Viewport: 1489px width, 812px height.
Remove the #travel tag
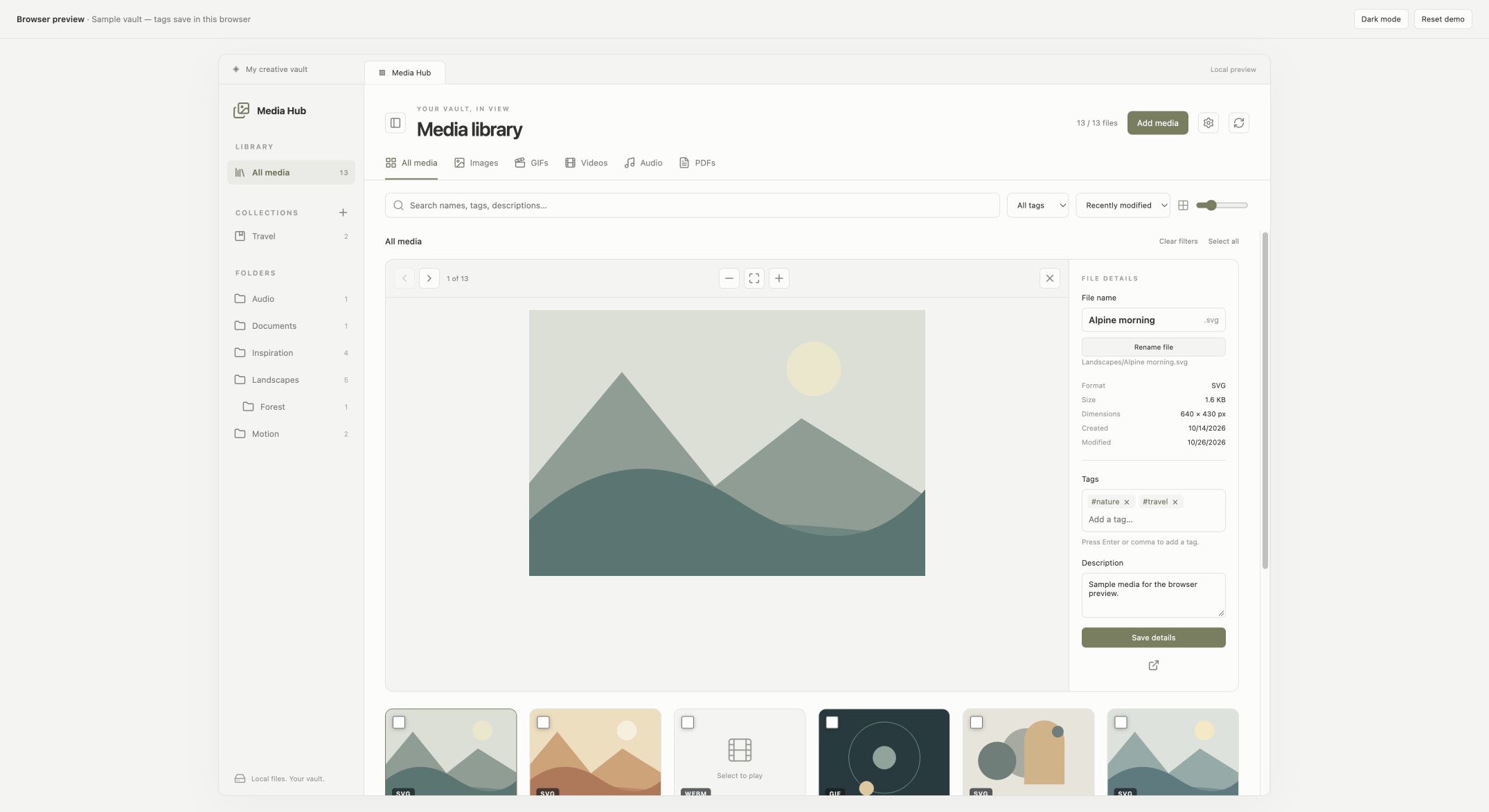(1175, 502)
